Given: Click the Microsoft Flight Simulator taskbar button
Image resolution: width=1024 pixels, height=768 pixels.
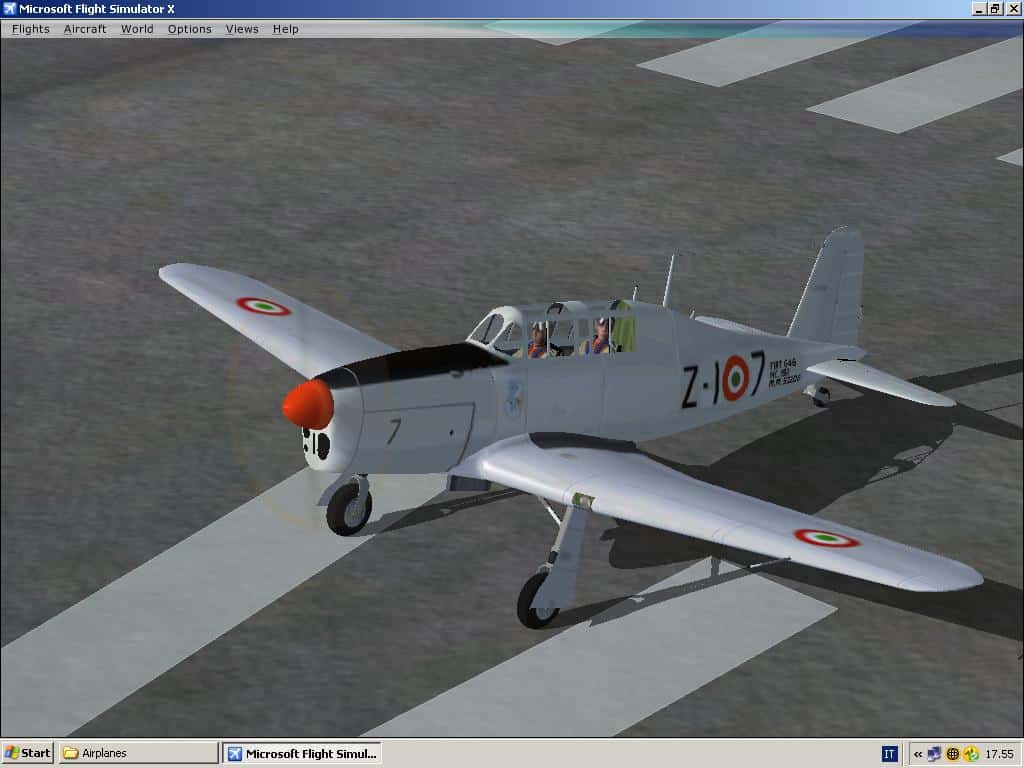Looking at the screenshot, I should click(301, 753).
